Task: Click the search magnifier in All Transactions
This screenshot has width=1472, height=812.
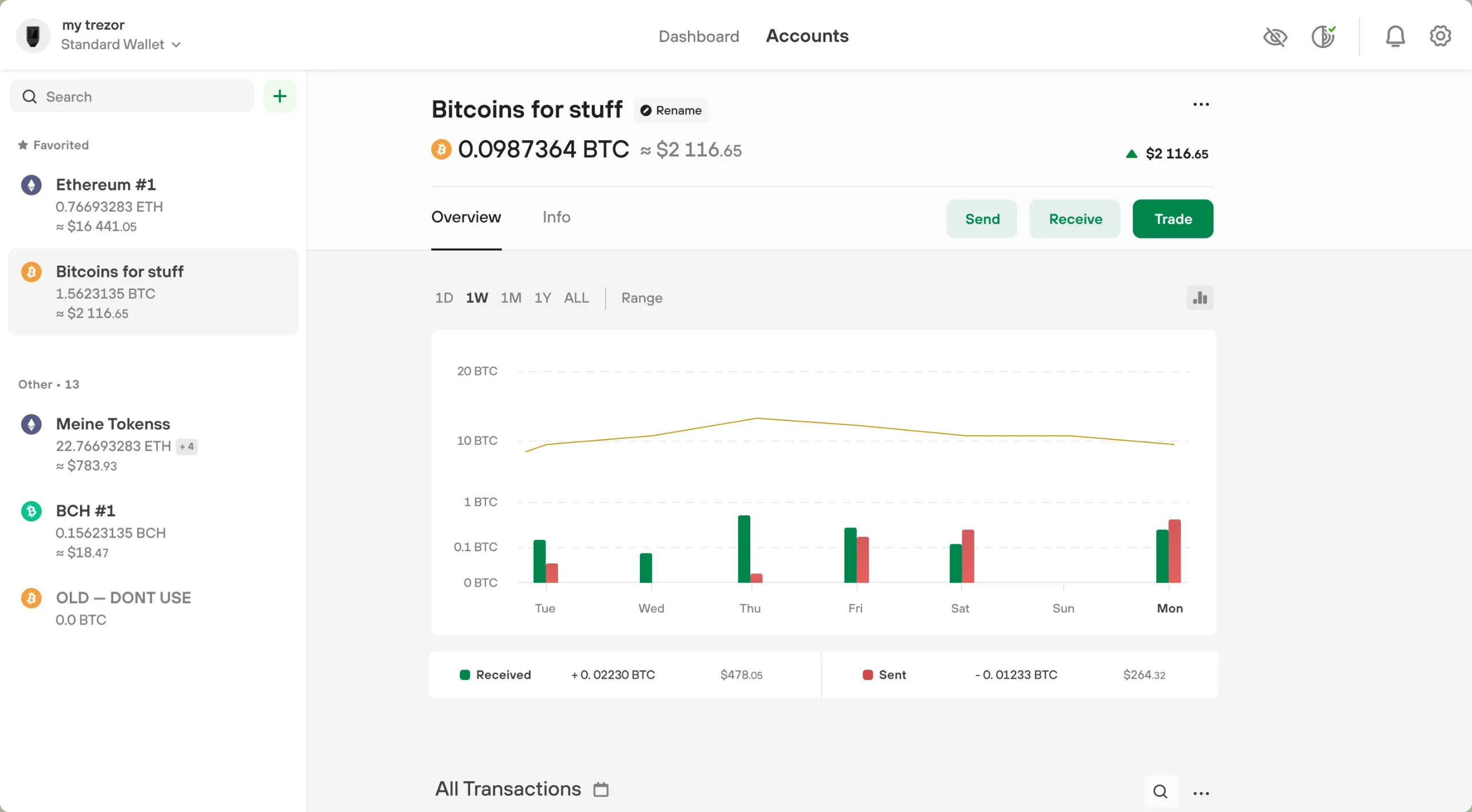Action: 1160,791
